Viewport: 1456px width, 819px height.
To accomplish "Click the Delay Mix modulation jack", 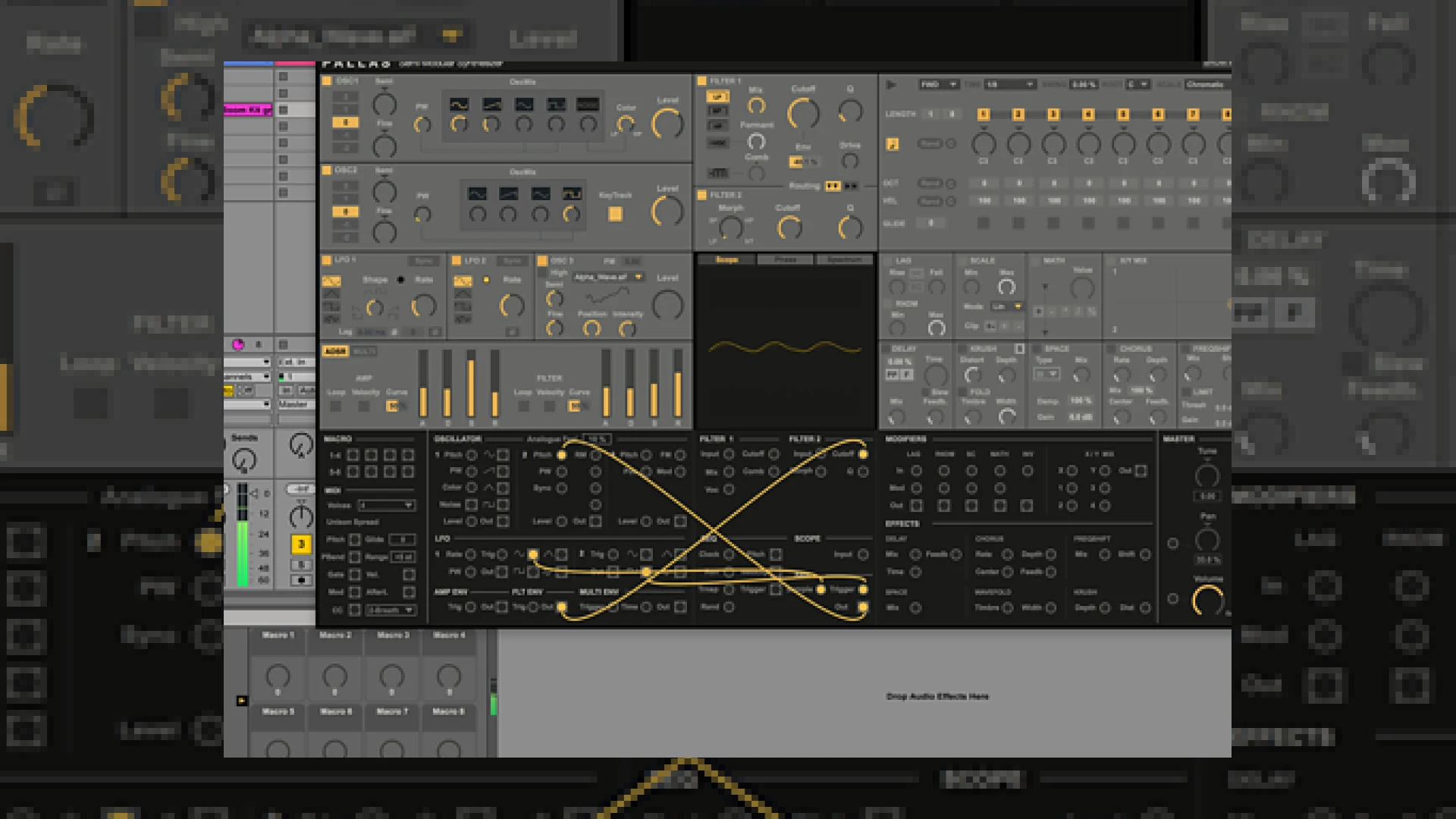I will [915, 554].
